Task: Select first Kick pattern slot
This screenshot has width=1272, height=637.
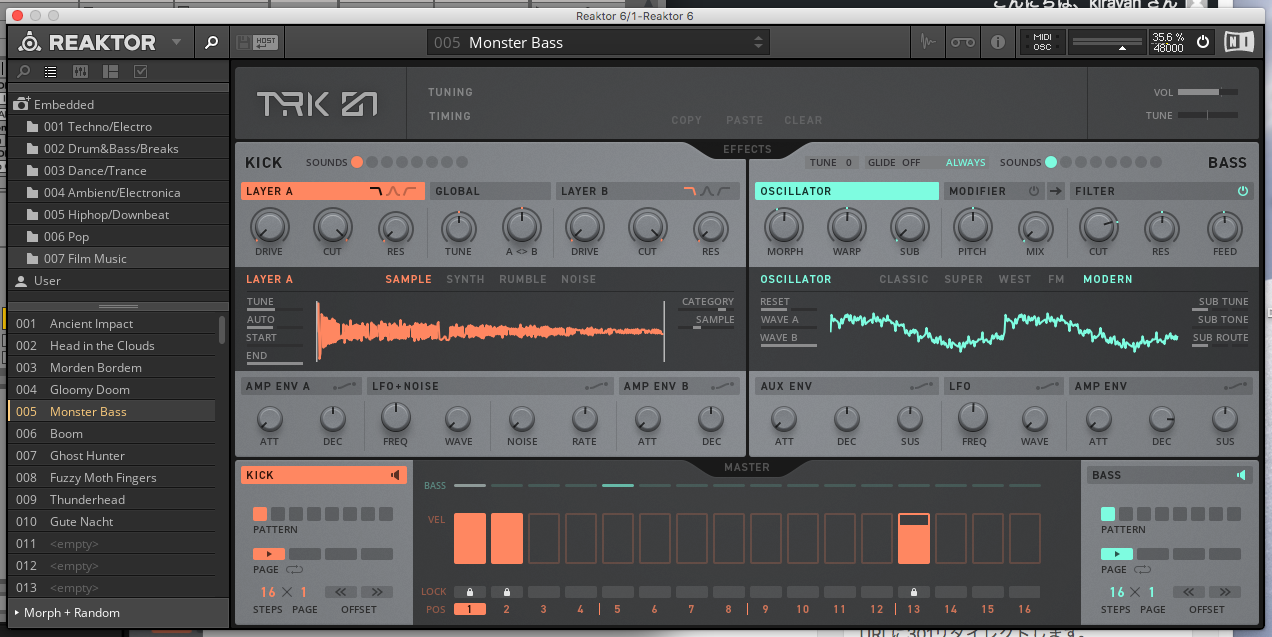Action: [x=259, y=514]
